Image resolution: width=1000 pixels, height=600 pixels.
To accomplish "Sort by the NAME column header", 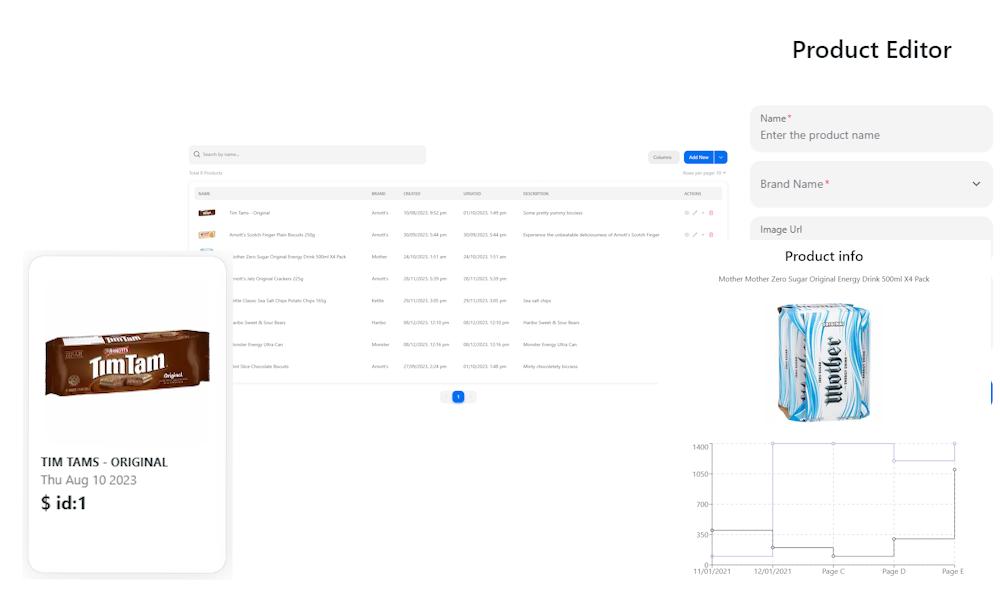I will (204, 194).
